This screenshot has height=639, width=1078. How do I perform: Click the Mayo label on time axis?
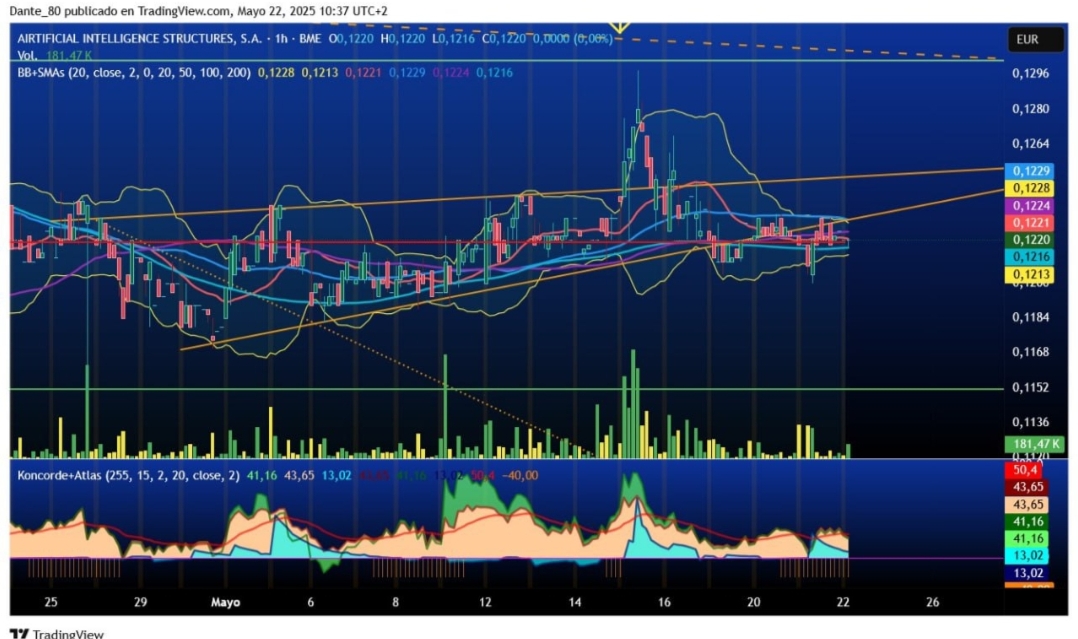[226, 603]
